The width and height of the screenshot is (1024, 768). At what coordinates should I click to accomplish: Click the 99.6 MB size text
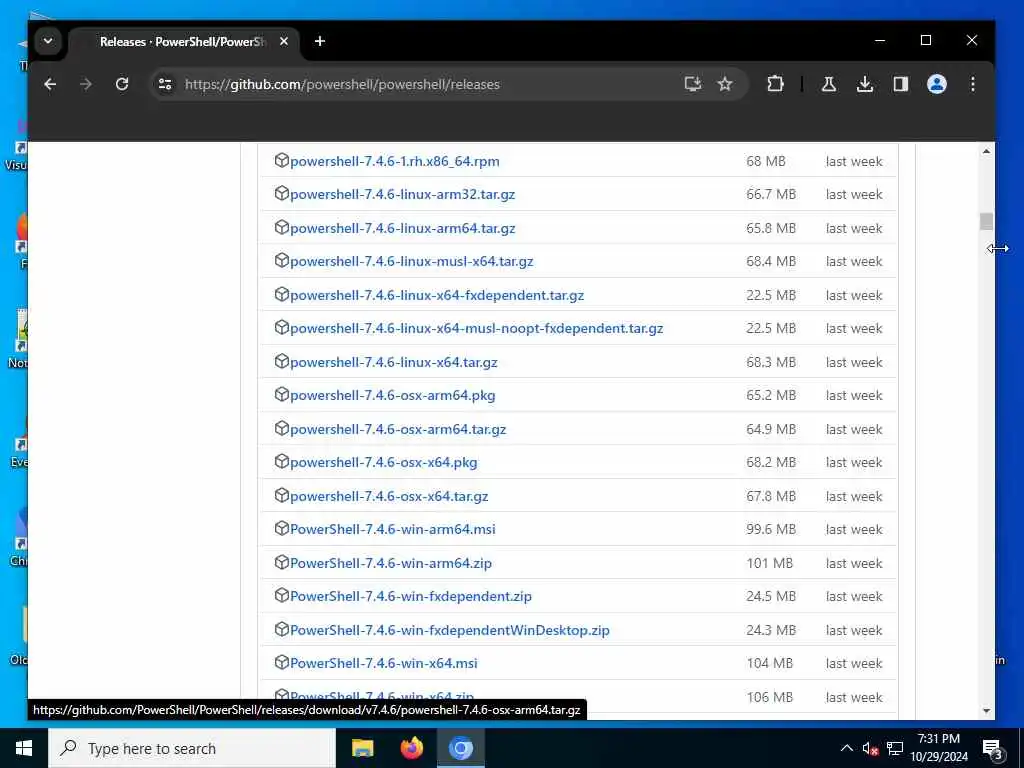(771, 530)
